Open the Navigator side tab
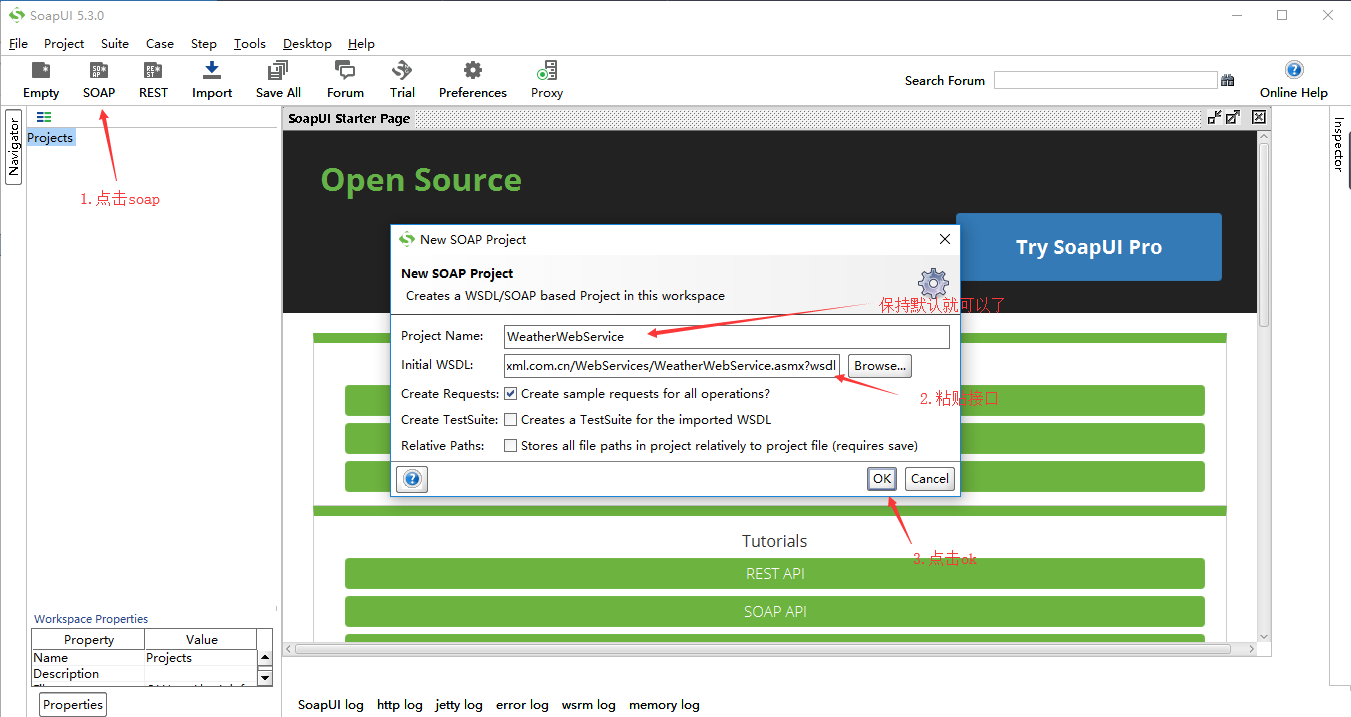The width and height of the screenshot is (1351, 717). click(13, 146)
